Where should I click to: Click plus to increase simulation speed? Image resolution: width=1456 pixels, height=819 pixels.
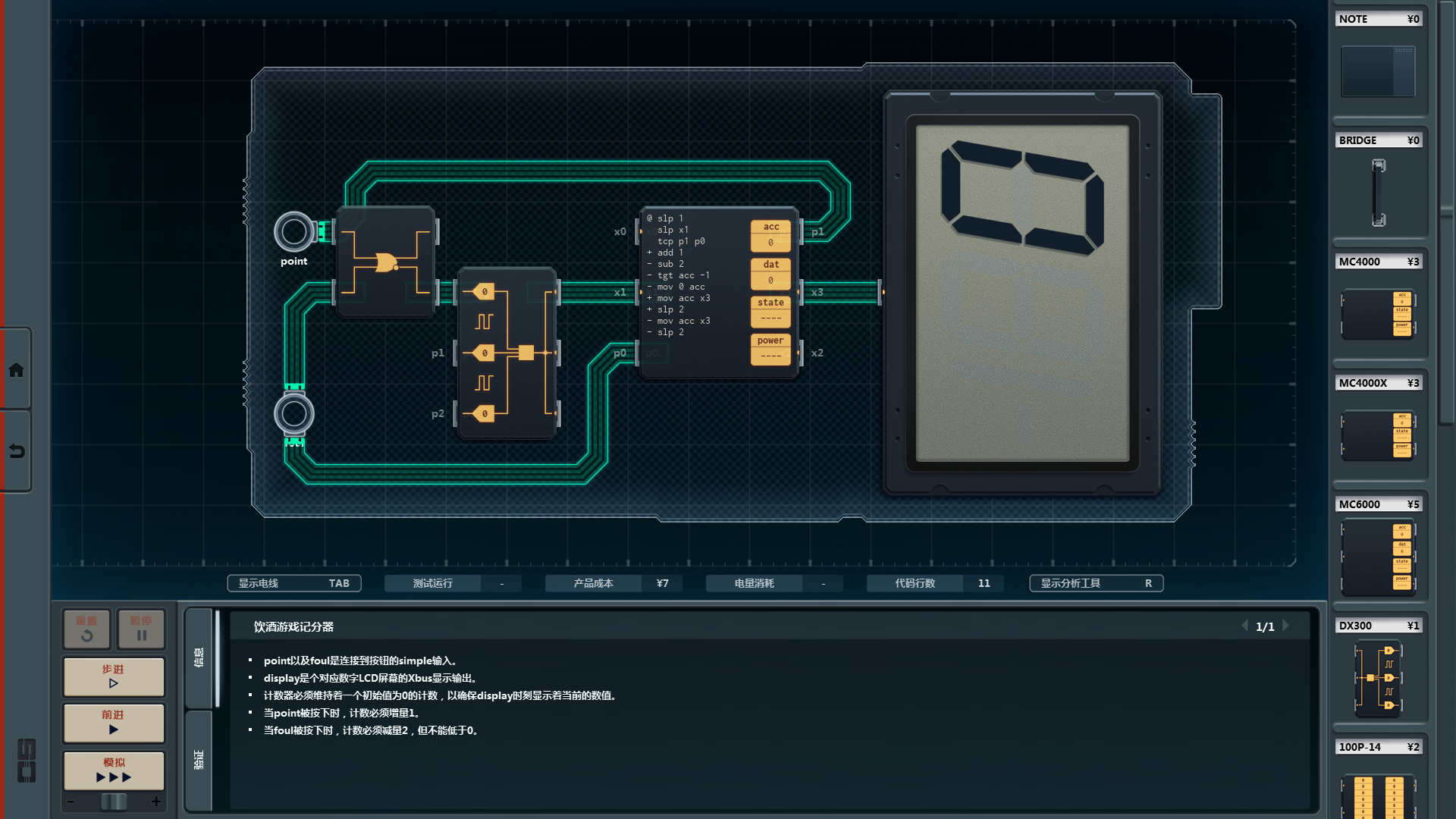tap(156, 802)
